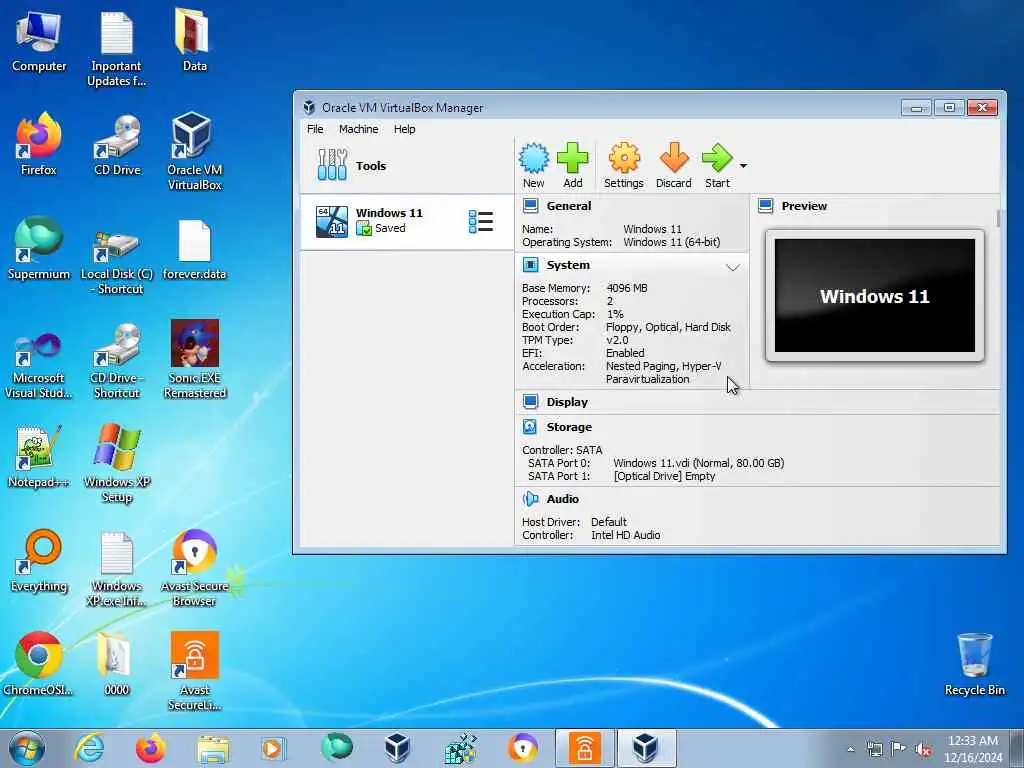Select the CD Drive - Shortcut icon
The image size is (1024, 768).
click(x=117, y=360)
